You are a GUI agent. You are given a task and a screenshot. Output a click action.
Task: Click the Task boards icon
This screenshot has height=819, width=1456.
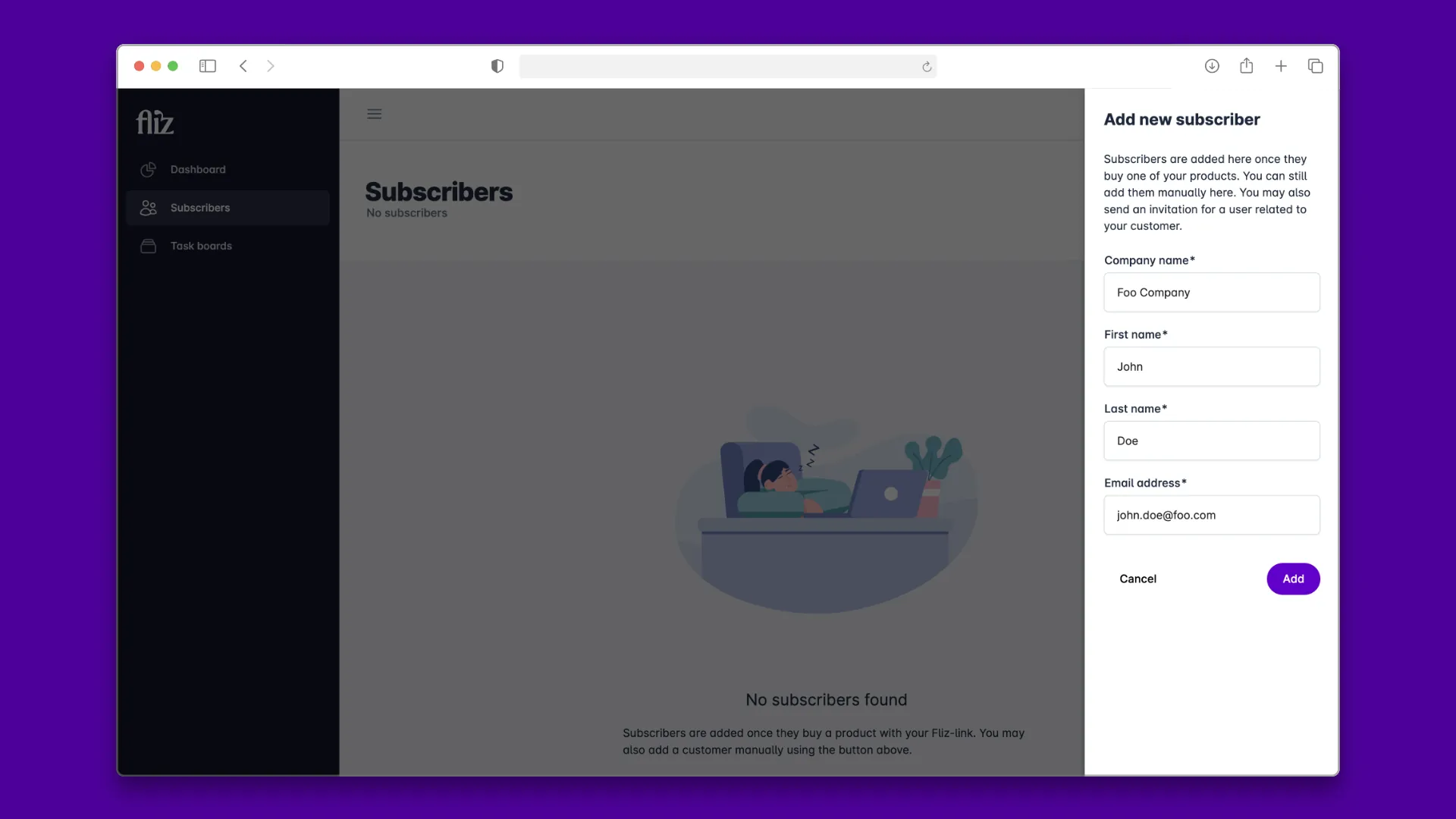pyautogui.click(x=149, y=246)
